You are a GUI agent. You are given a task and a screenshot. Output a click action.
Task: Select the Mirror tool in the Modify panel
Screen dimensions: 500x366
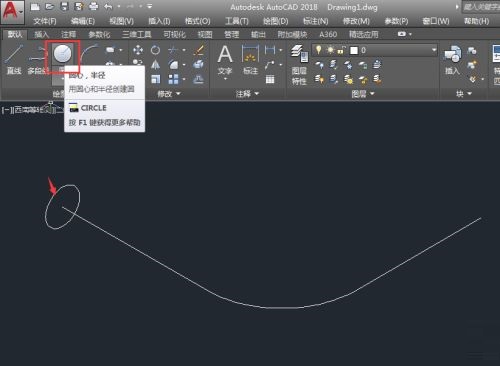[155, 64]
